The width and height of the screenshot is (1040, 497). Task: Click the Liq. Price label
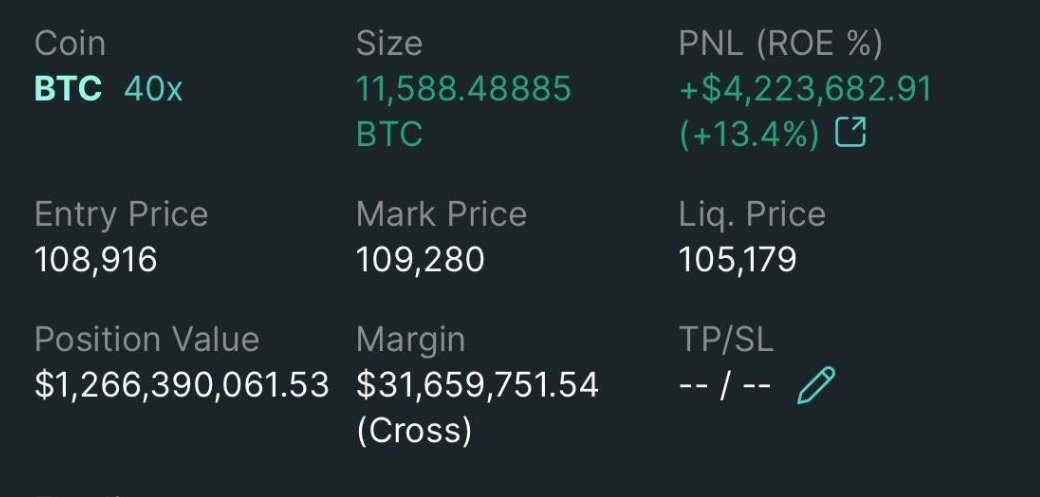pos(752,214)
